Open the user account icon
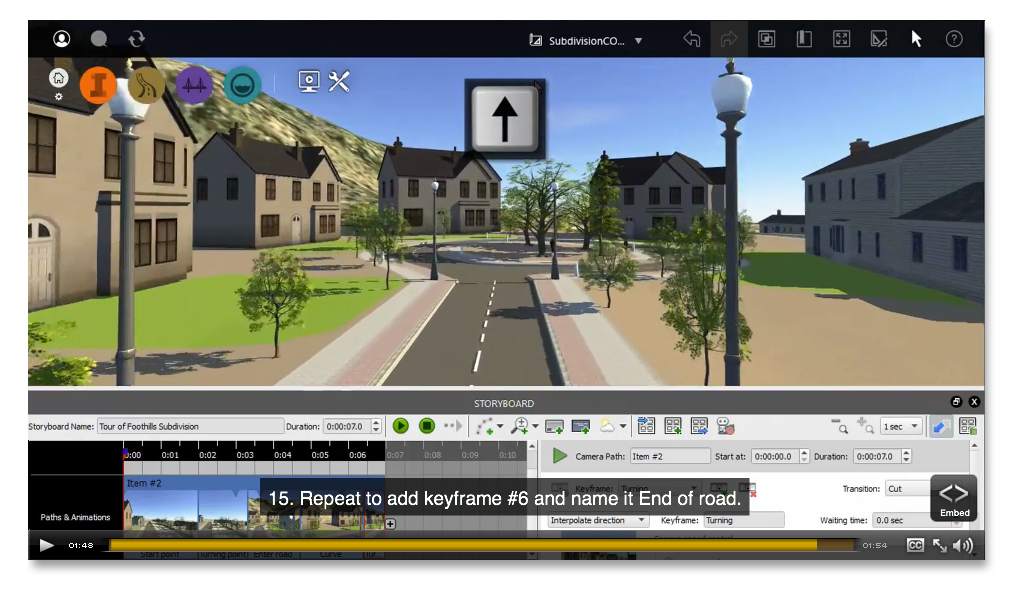Image resolution: width=1034 pixels, height=615 pixels. [61, 39]
